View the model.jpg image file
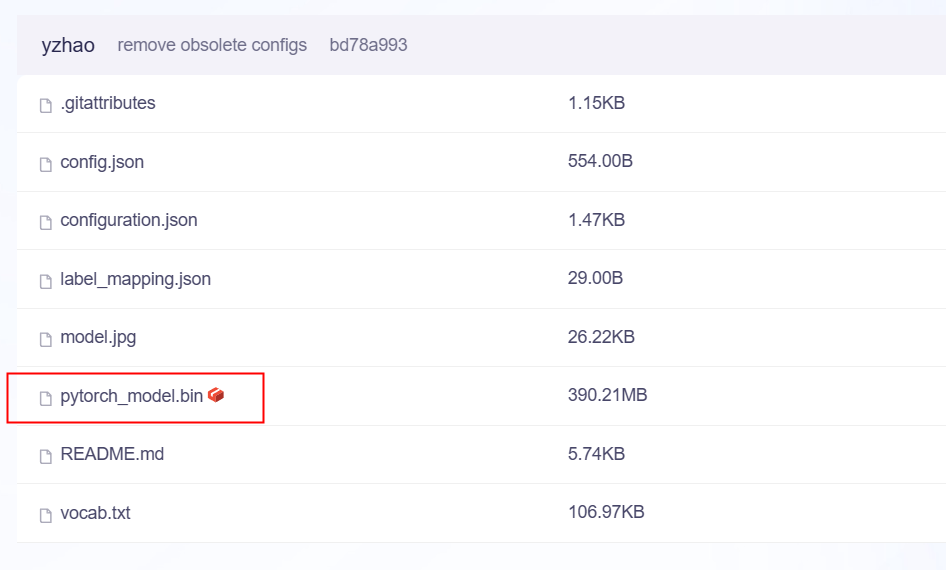The image size is (946, 570). tap(98, 337)
